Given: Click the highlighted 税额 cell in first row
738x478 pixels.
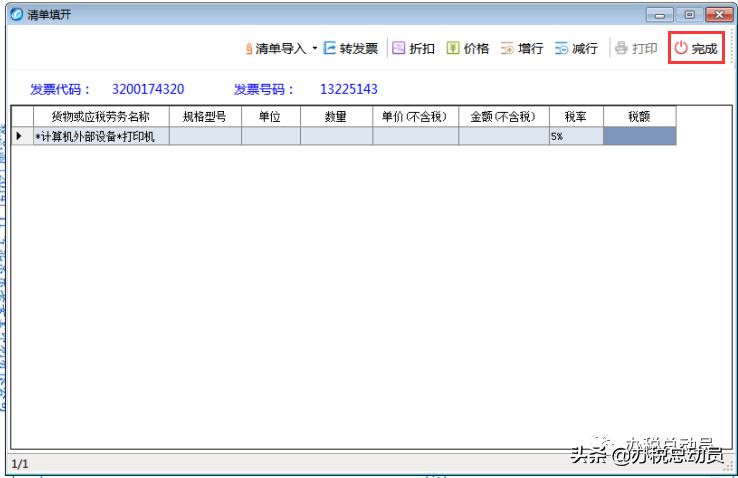Looking at the screenshot, I should point(640,136).
